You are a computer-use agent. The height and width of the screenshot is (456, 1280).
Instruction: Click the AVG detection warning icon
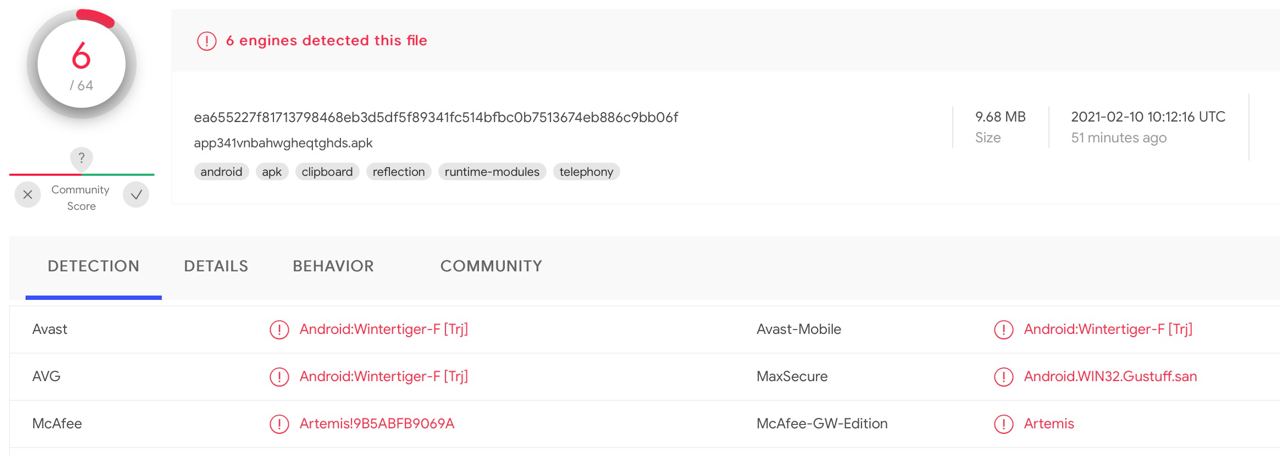tap(279, 377)
